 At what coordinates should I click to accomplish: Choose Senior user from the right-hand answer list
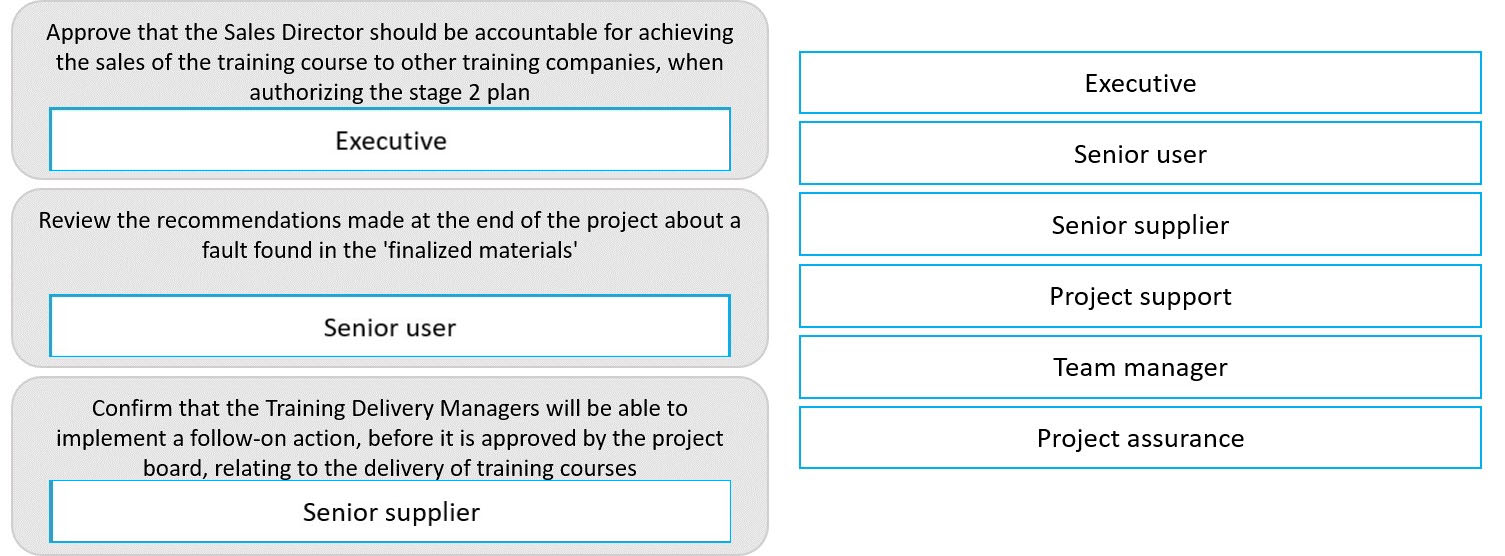point(1140,154)
